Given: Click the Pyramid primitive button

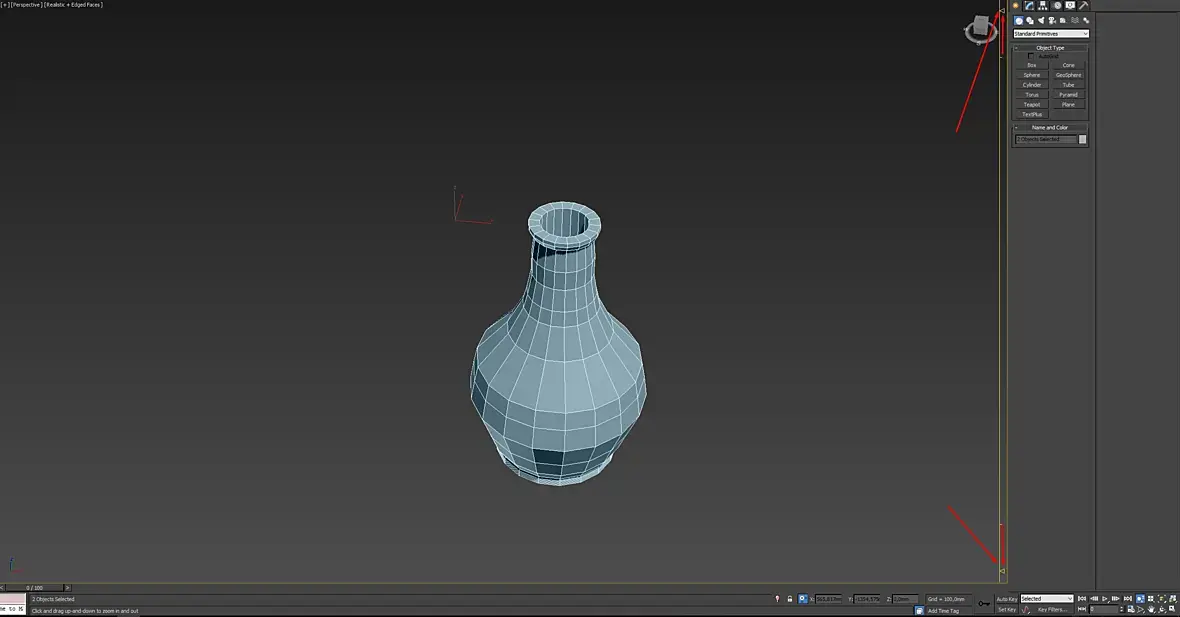Looking at the screenshot, I should pos(1069,95).
